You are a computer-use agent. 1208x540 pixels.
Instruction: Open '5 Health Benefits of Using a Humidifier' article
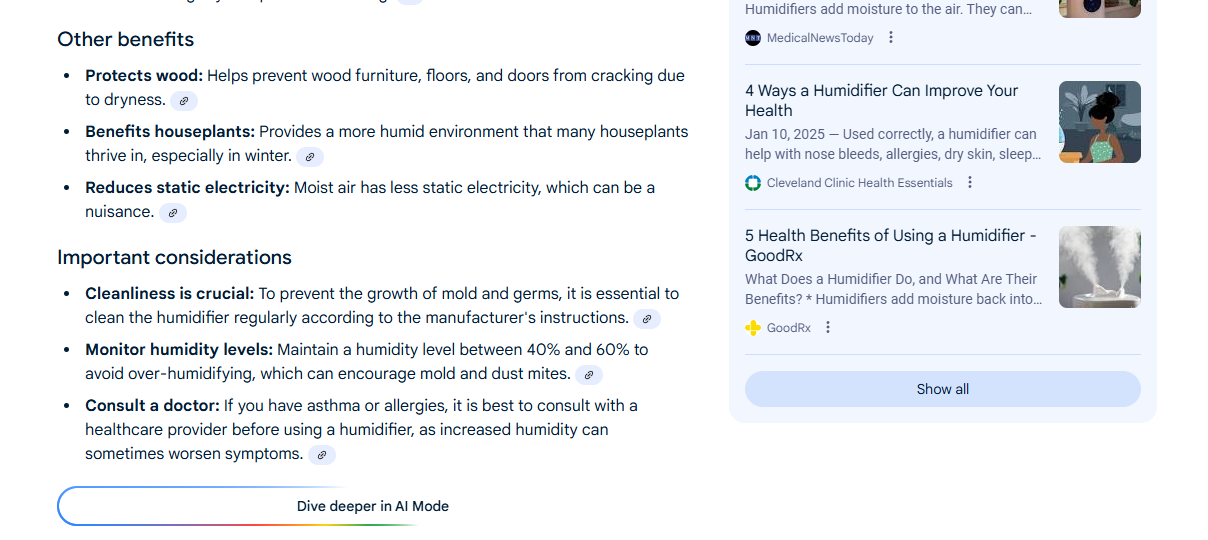pos(890,245)
